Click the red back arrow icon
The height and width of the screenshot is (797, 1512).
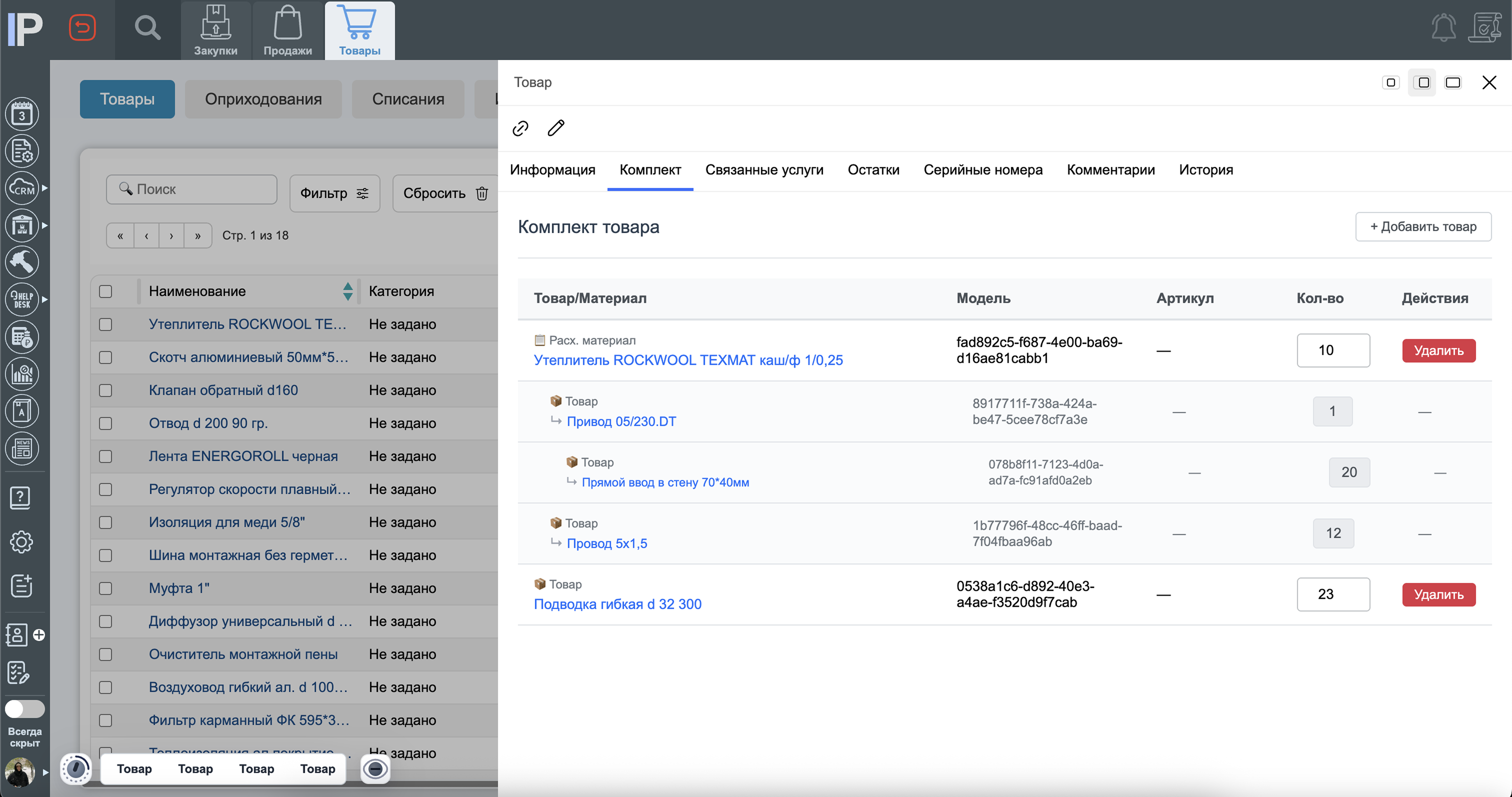(82, 27)
